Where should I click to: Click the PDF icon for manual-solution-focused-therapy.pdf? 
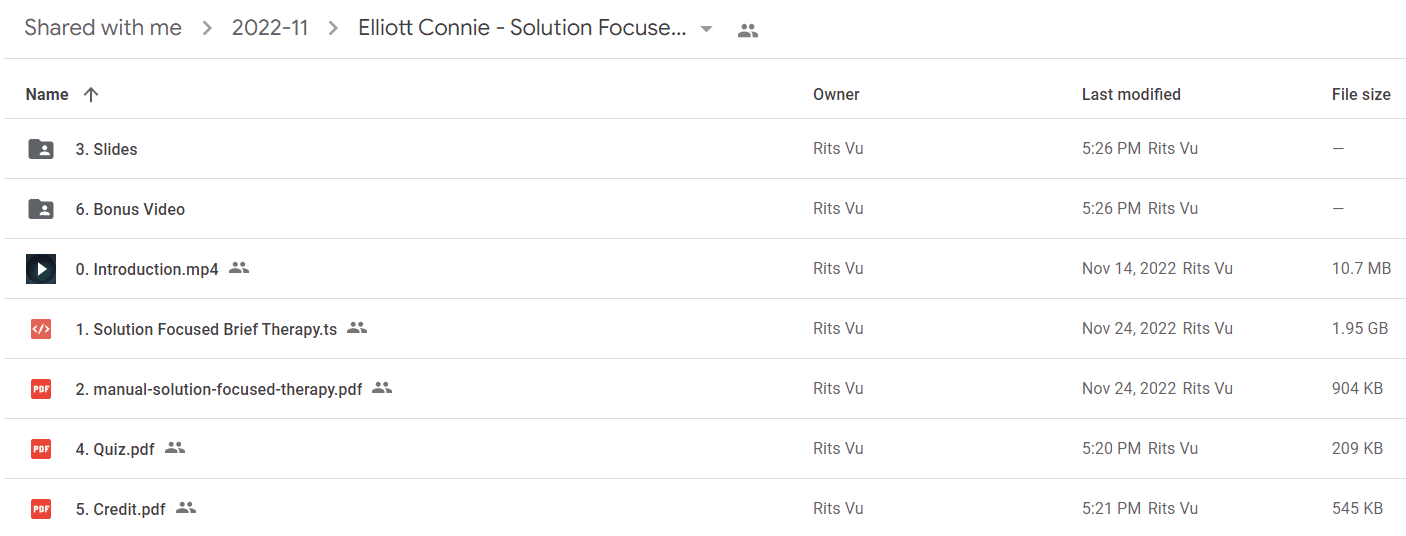tap(41, 389)
